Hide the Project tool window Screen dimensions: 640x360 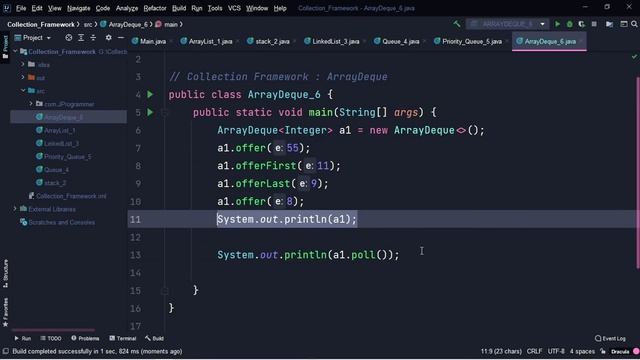click(121, 38)
